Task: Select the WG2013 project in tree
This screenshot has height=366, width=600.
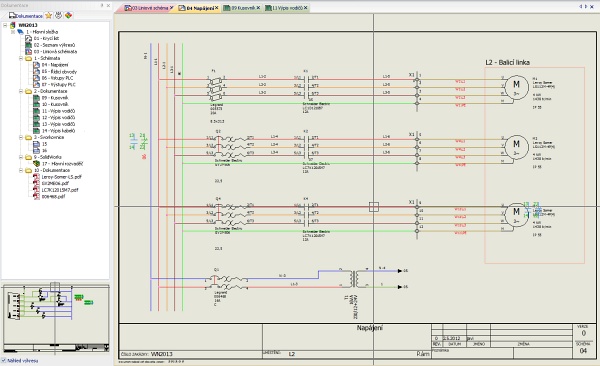Action: coord(28,25)
